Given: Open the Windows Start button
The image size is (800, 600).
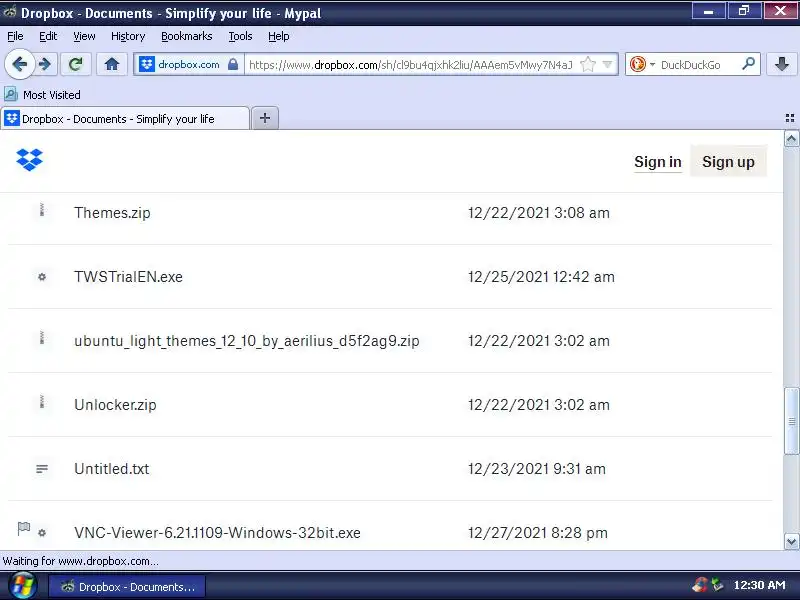Looking at the screenshot, I should [x=21, y=586].
